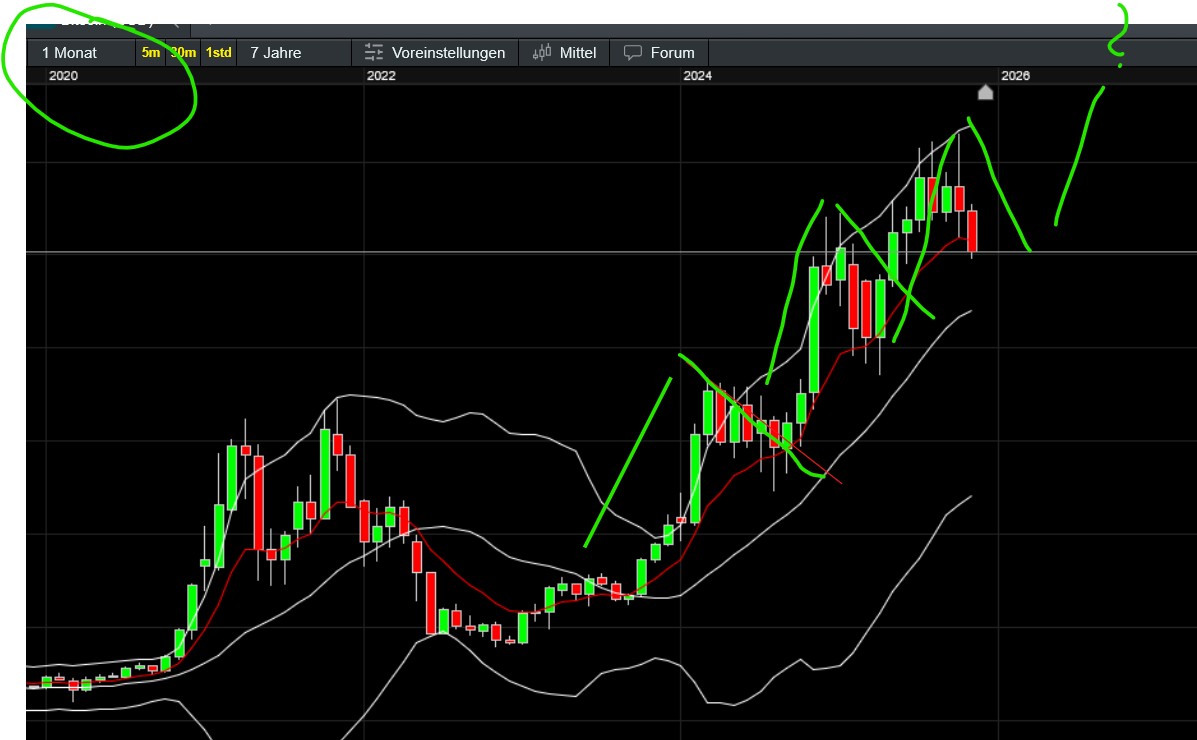Open Voreinstellungen via its text label
The width and height of the screenshot is (1197, 740).
coord(448,53)
